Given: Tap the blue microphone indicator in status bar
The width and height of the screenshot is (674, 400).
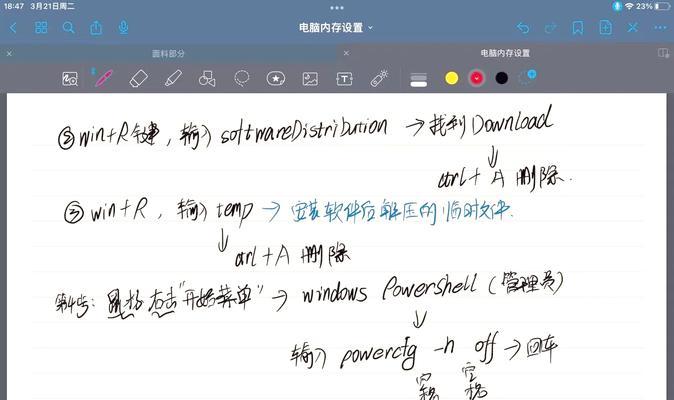Looking at the screenshot, I should click(x=617, y=6).
